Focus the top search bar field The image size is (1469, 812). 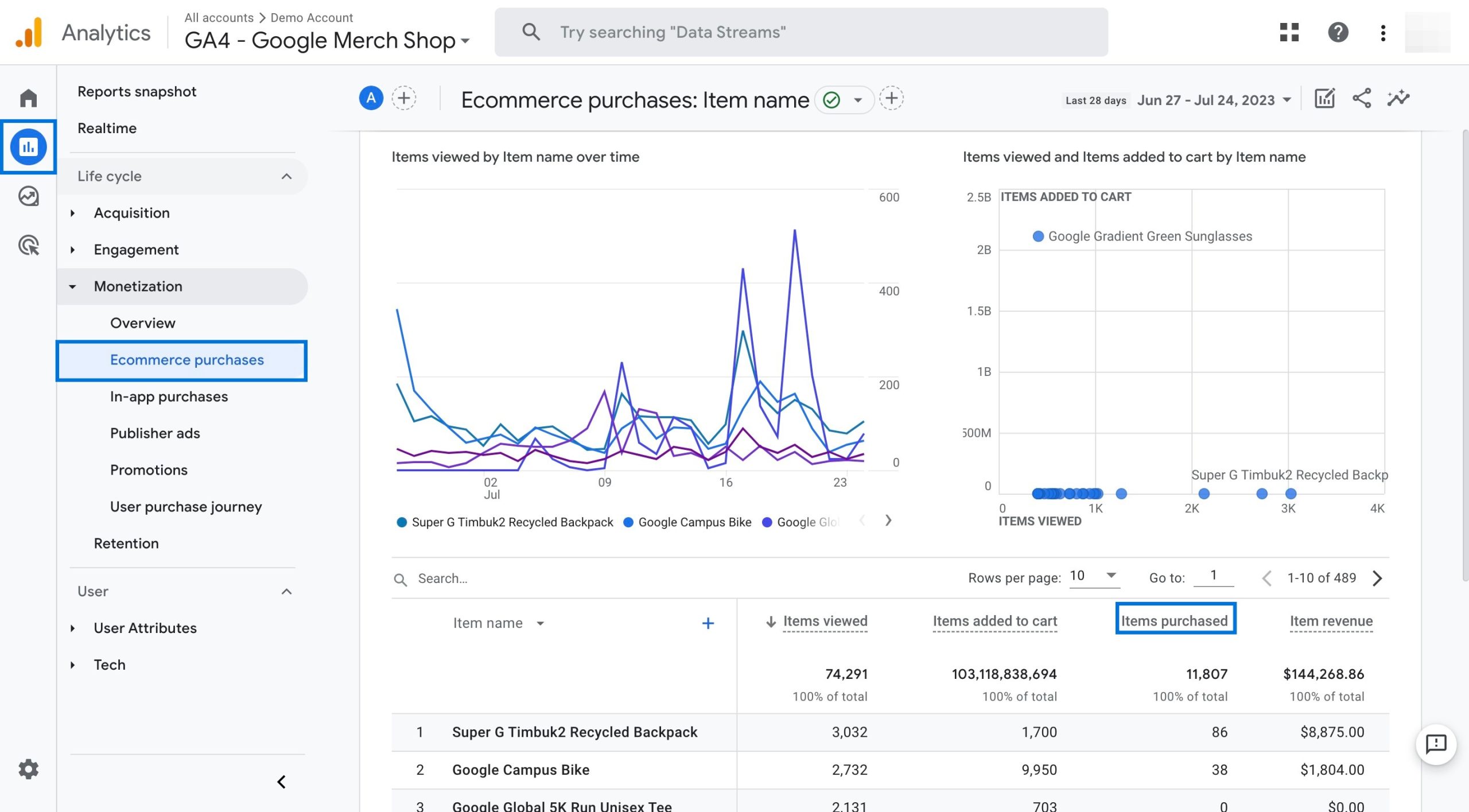801,32
